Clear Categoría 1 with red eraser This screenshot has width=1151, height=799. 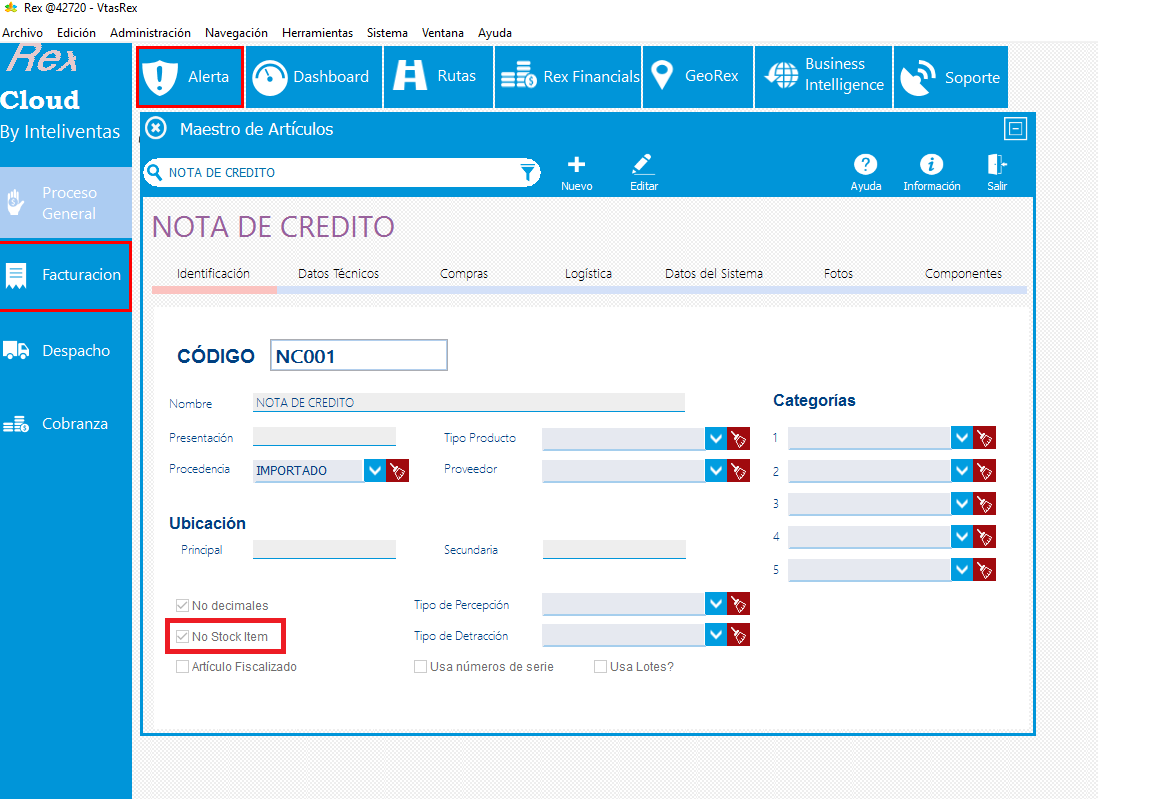pyautogui.click(x=984, y=438)
